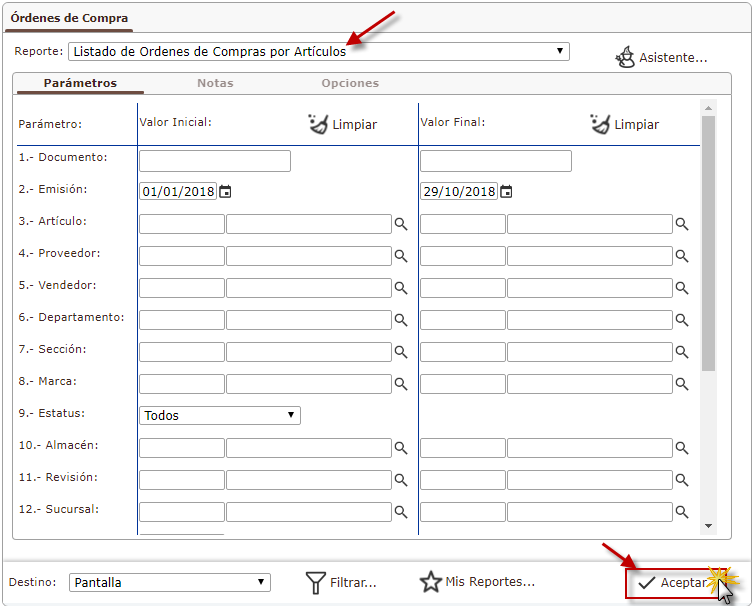755x606 pixels.
Task: Search initial Vendedor with magnifier icon
Action: coord(401,288)
